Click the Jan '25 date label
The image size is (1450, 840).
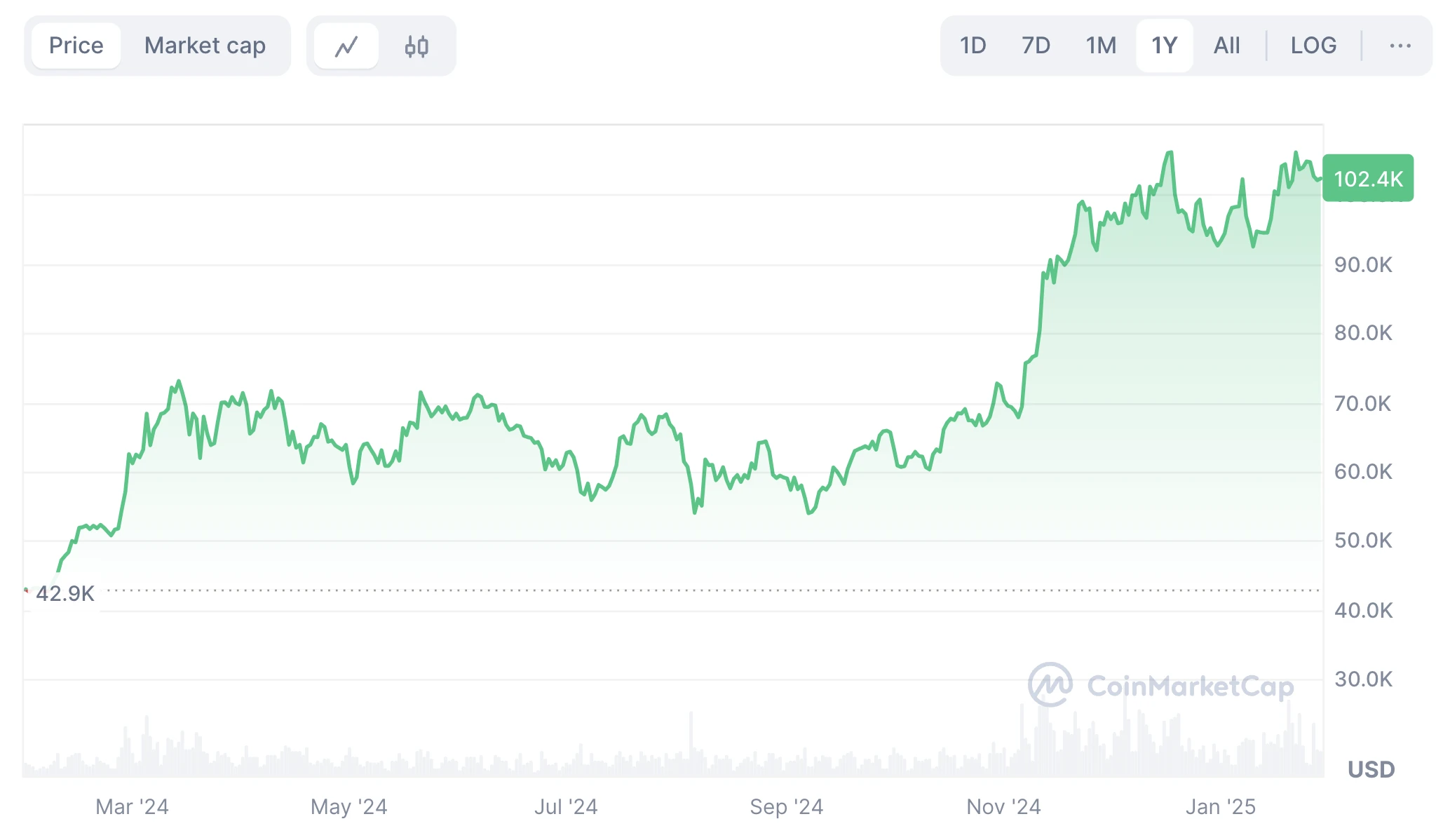(x=1220, y=807)
